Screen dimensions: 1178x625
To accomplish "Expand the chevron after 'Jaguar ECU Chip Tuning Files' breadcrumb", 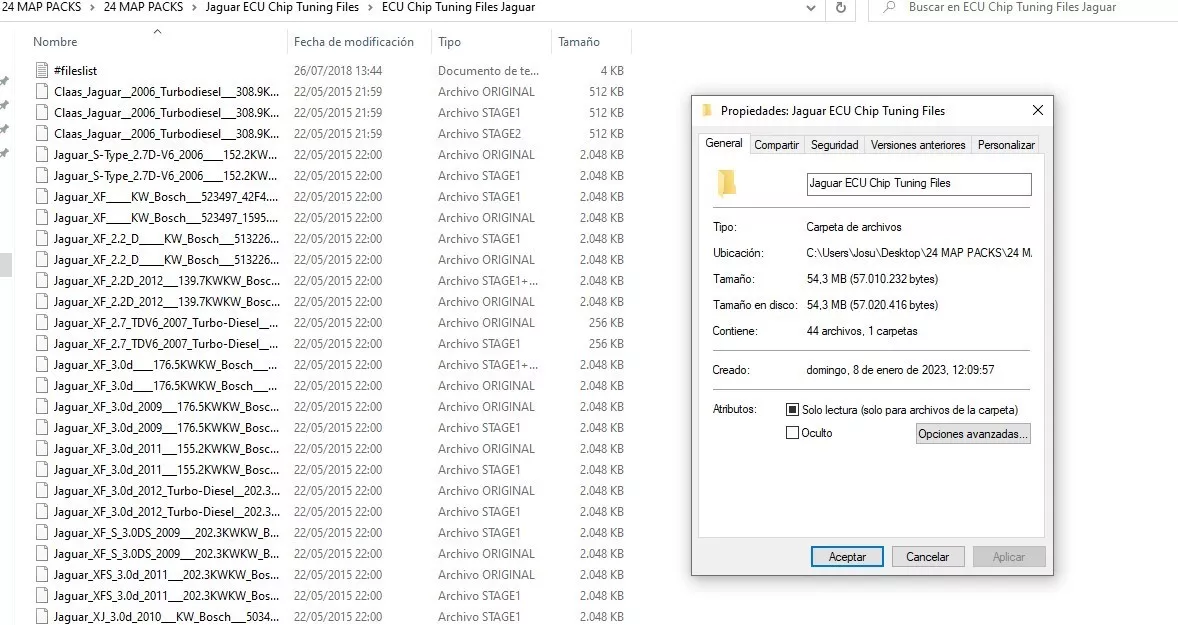I will tap(370, 8).
